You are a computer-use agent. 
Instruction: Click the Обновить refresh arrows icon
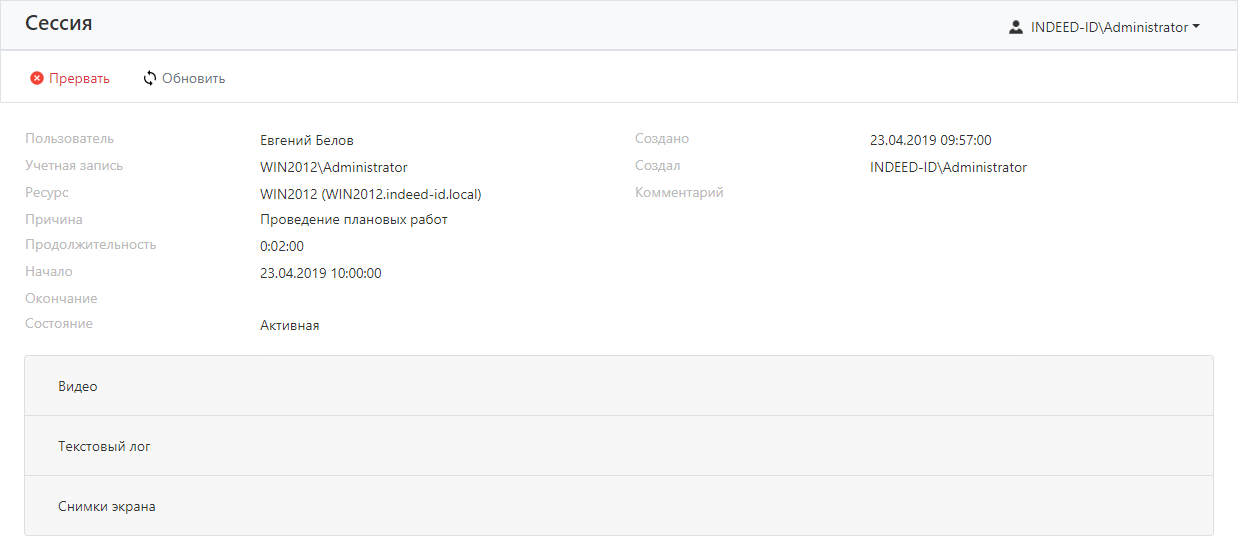pyautogui.click(x=150, y=78)
